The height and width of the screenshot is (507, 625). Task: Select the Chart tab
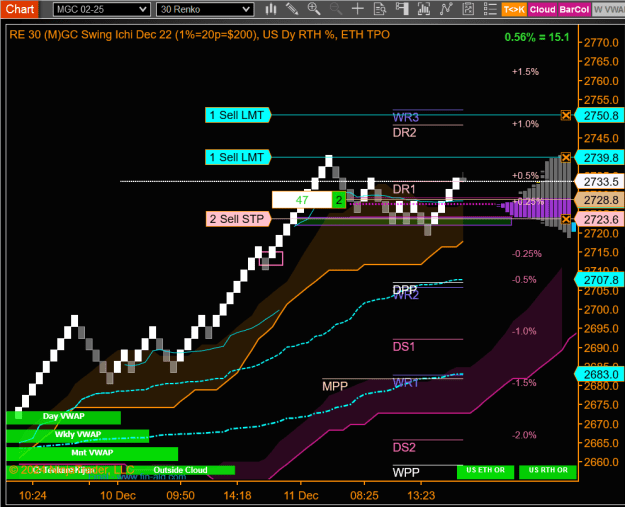pyautogui.click(x=19, y=9)
